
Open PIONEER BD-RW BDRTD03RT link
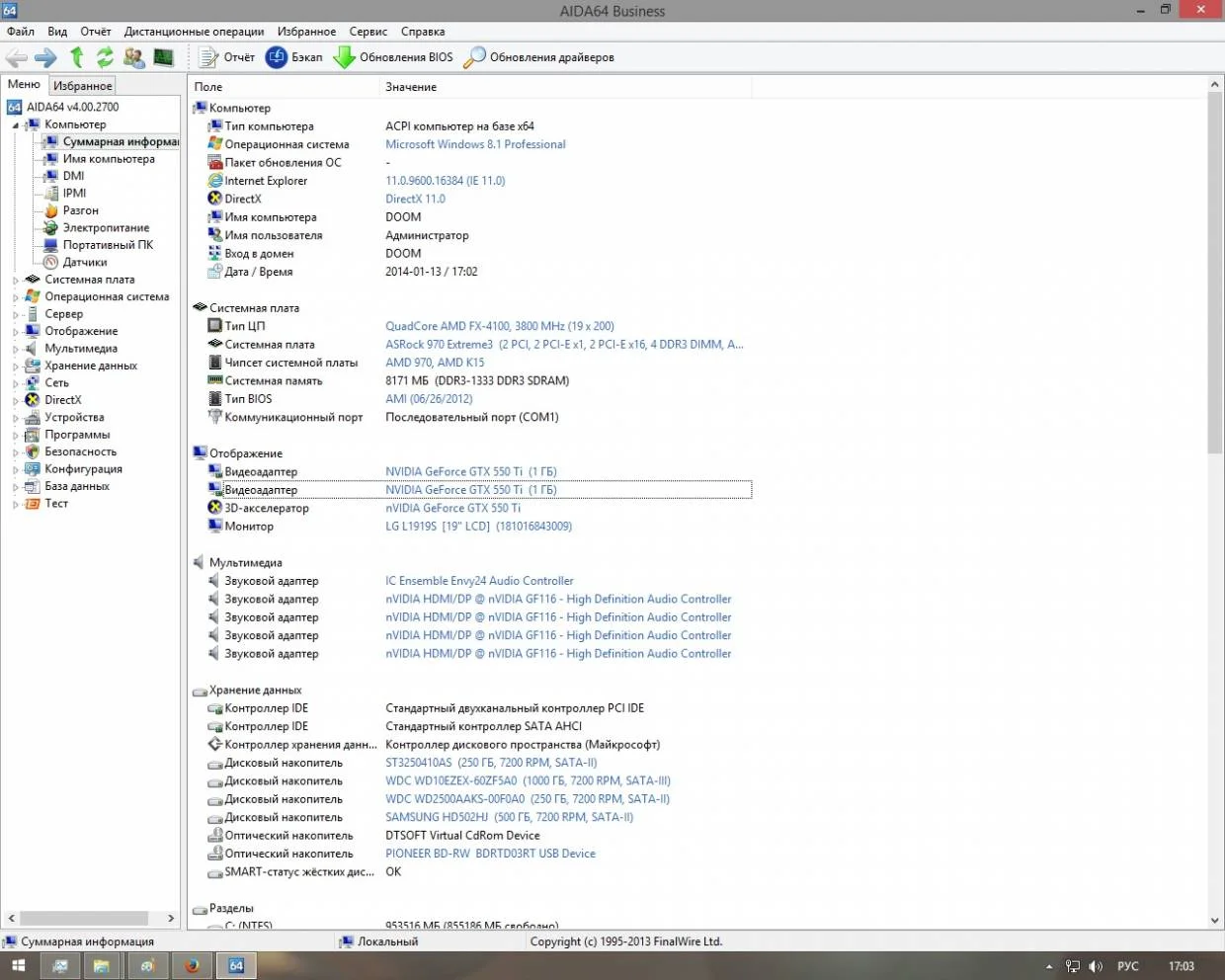pos(490,854)
